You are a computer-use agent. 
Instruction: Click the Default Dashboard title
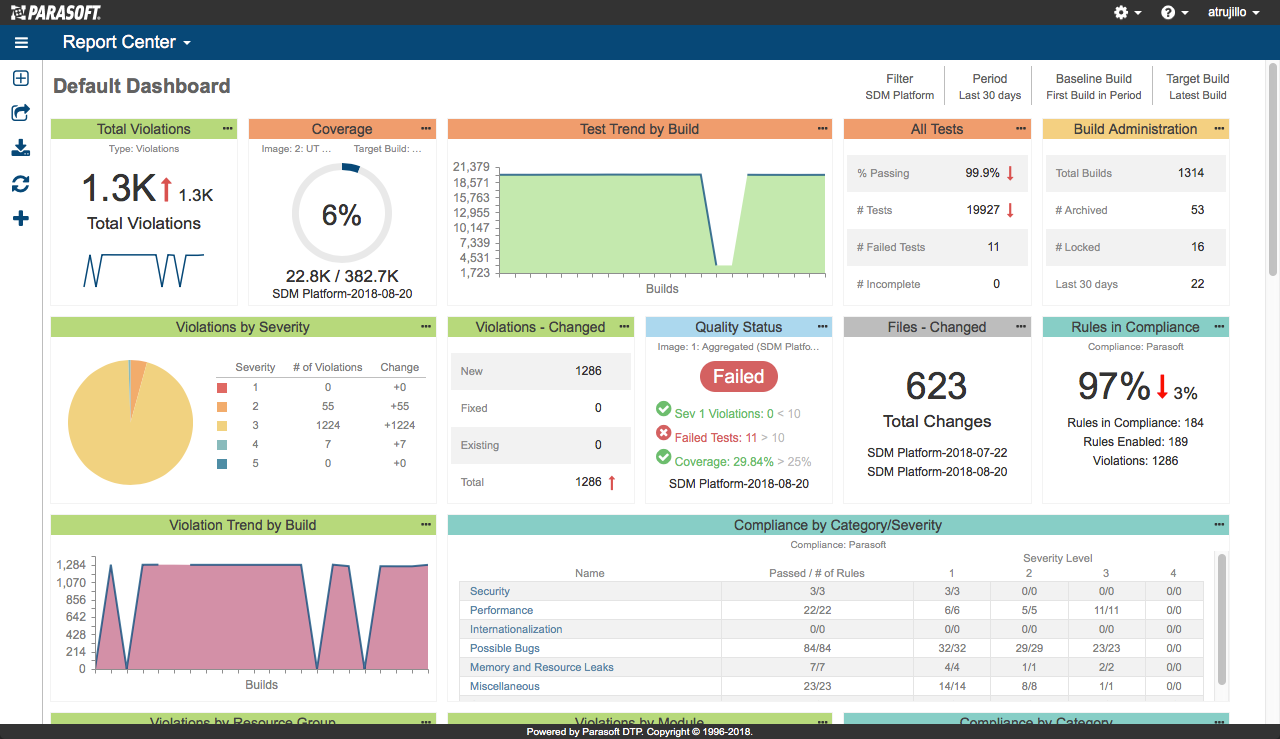point(142,86)
